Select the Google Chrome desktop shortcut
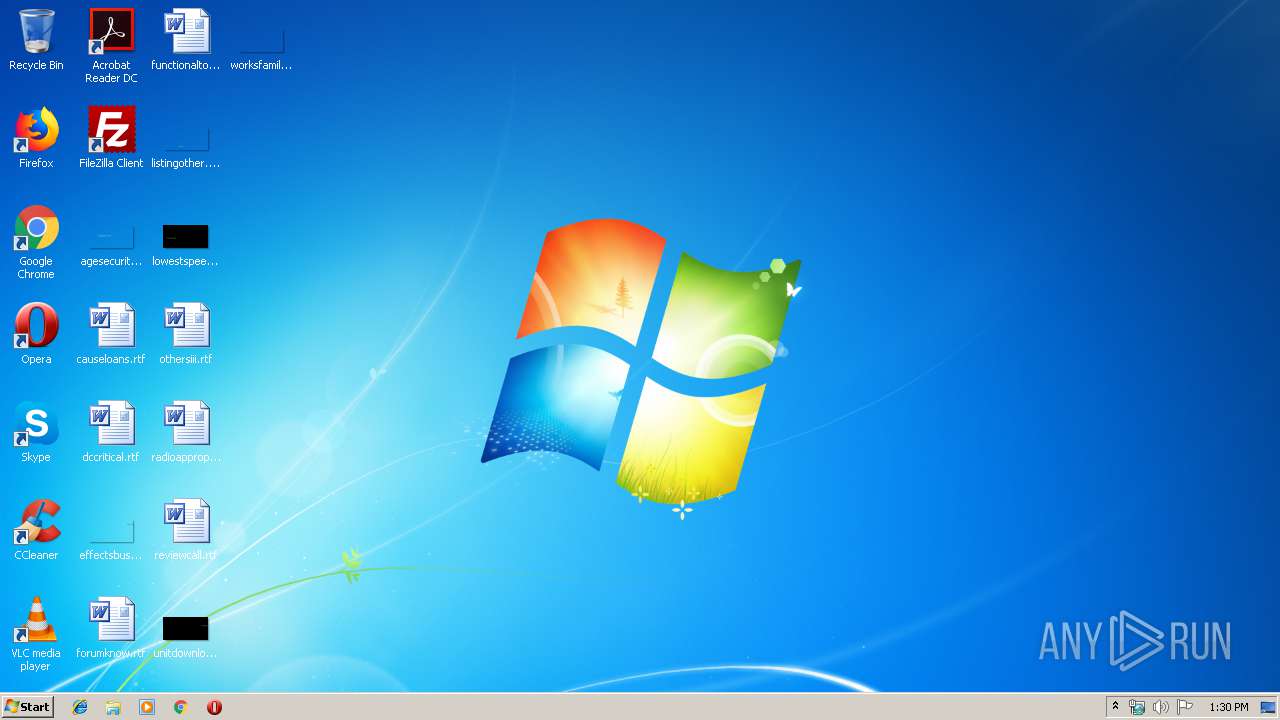The image size is (1280, 720). (x=36, y=242)
